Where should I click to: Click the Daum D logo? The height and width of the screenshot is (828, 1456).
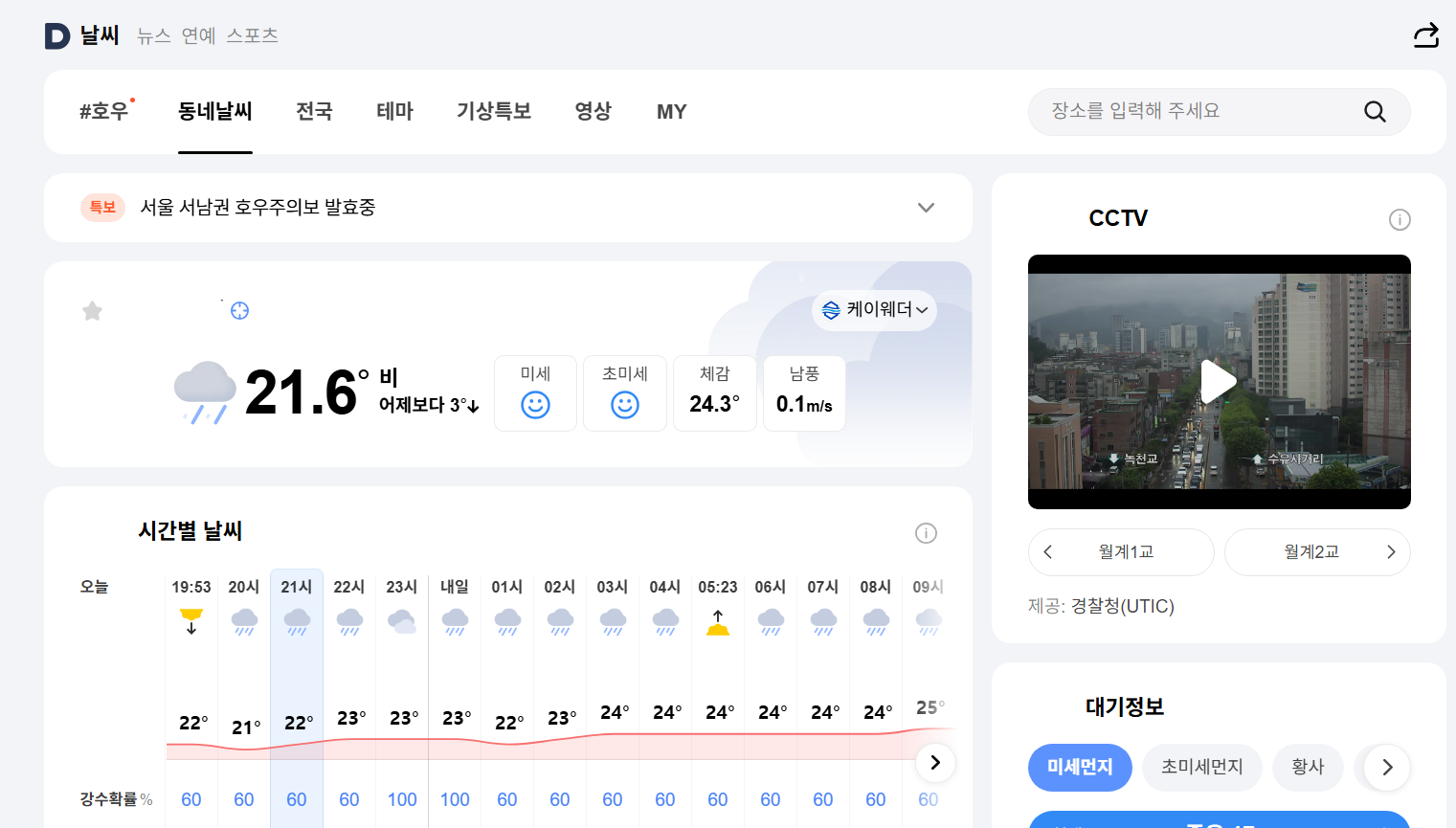pos(55,35)
